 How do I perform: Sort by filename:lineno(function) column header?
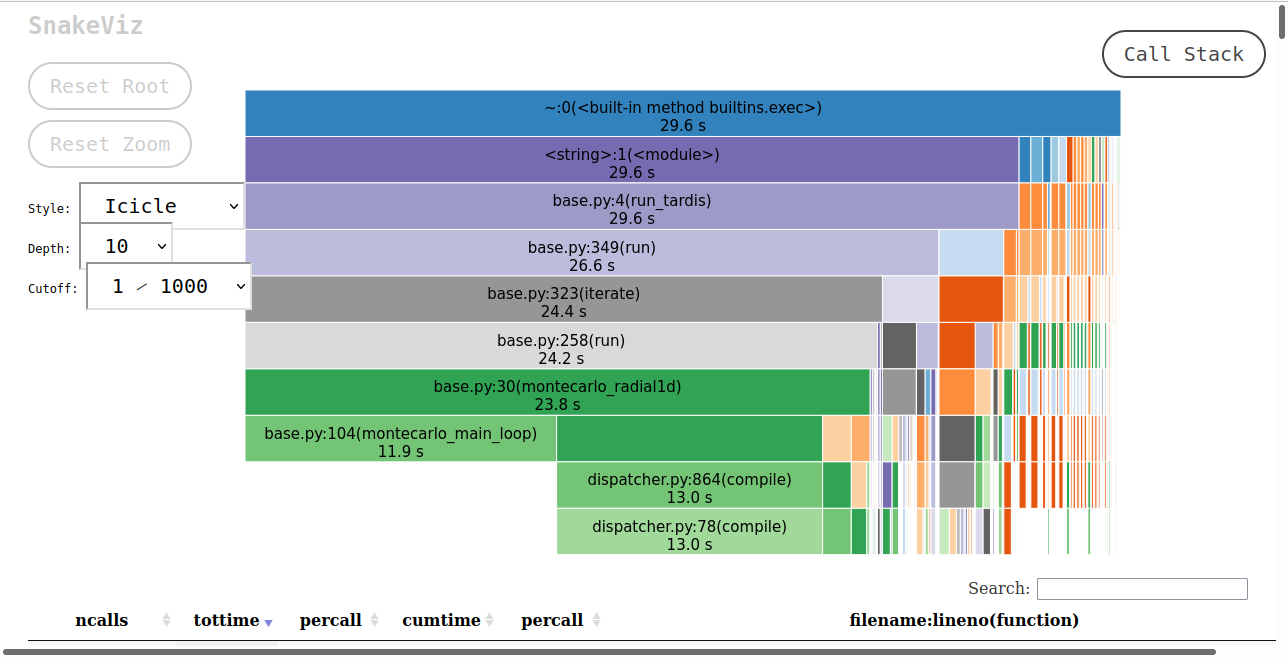963,620
